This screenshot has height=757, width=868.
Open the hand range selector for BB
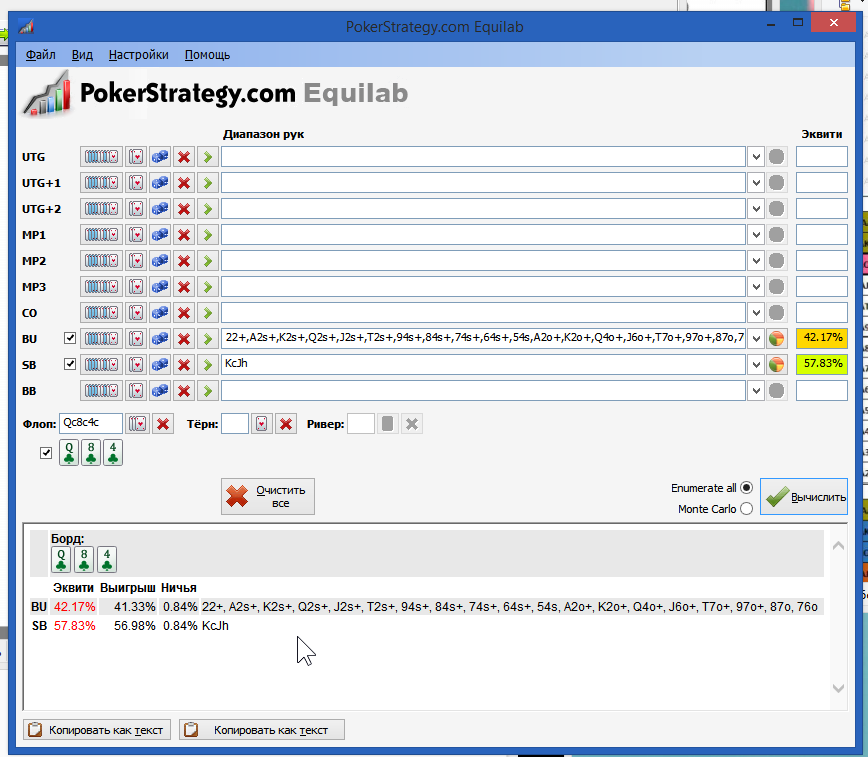(x=101, y=391)
